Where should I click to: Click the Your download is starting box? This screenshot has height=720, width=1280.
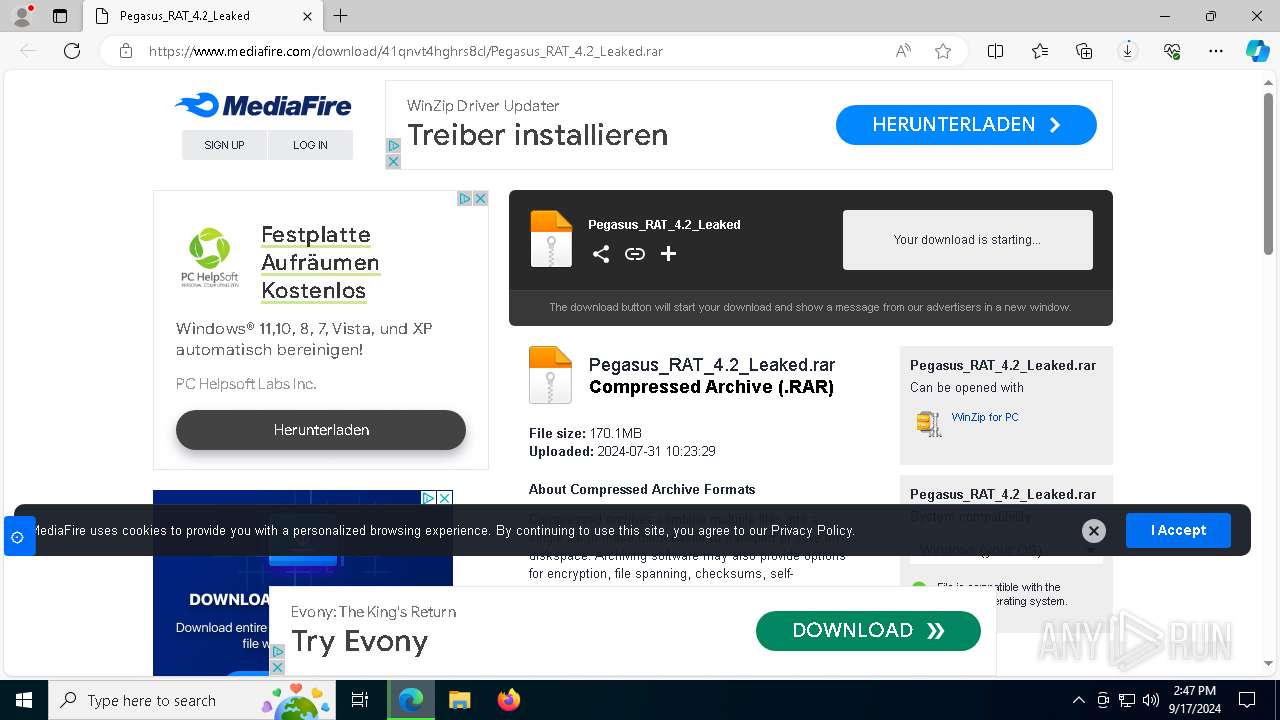point(968,240)
